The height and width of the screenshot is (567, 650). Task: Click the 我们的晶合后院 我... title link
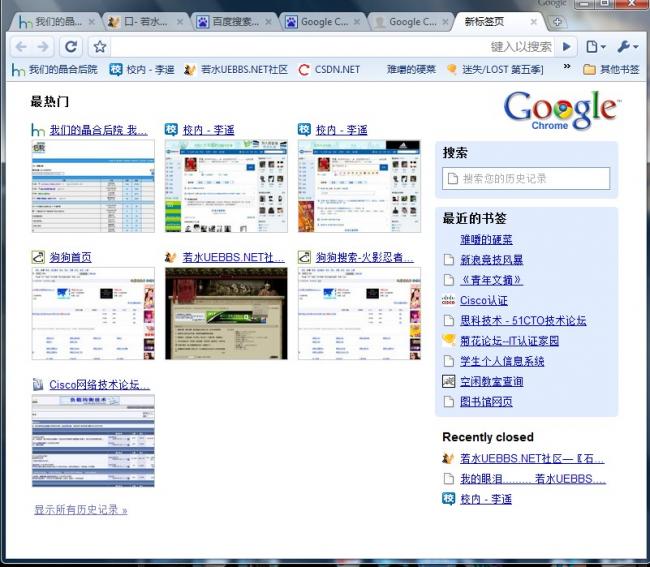[x=99, y=130]
